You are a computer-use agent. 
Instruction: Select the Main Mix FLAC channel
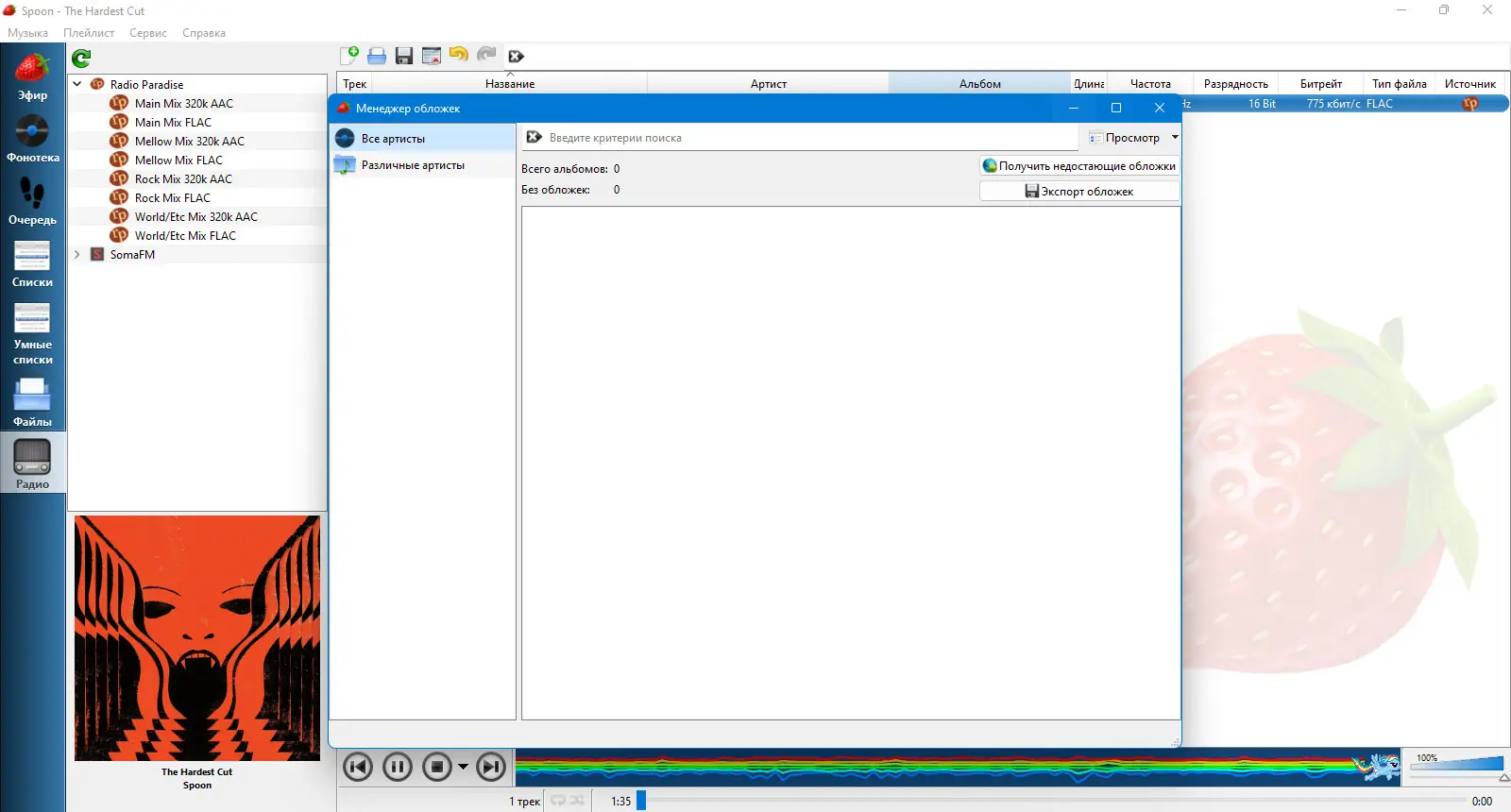coord(173,123)
